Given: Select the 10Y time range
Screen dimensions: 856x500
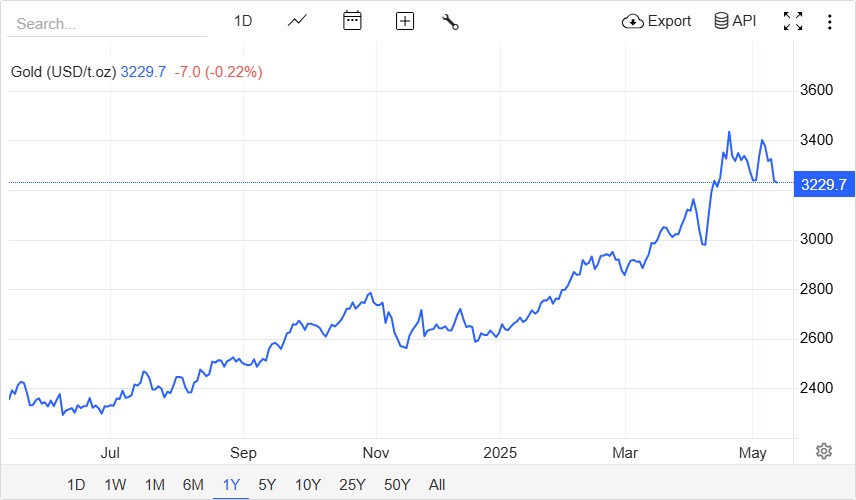Looking at the screenshot, I should [x=308, y=485].
